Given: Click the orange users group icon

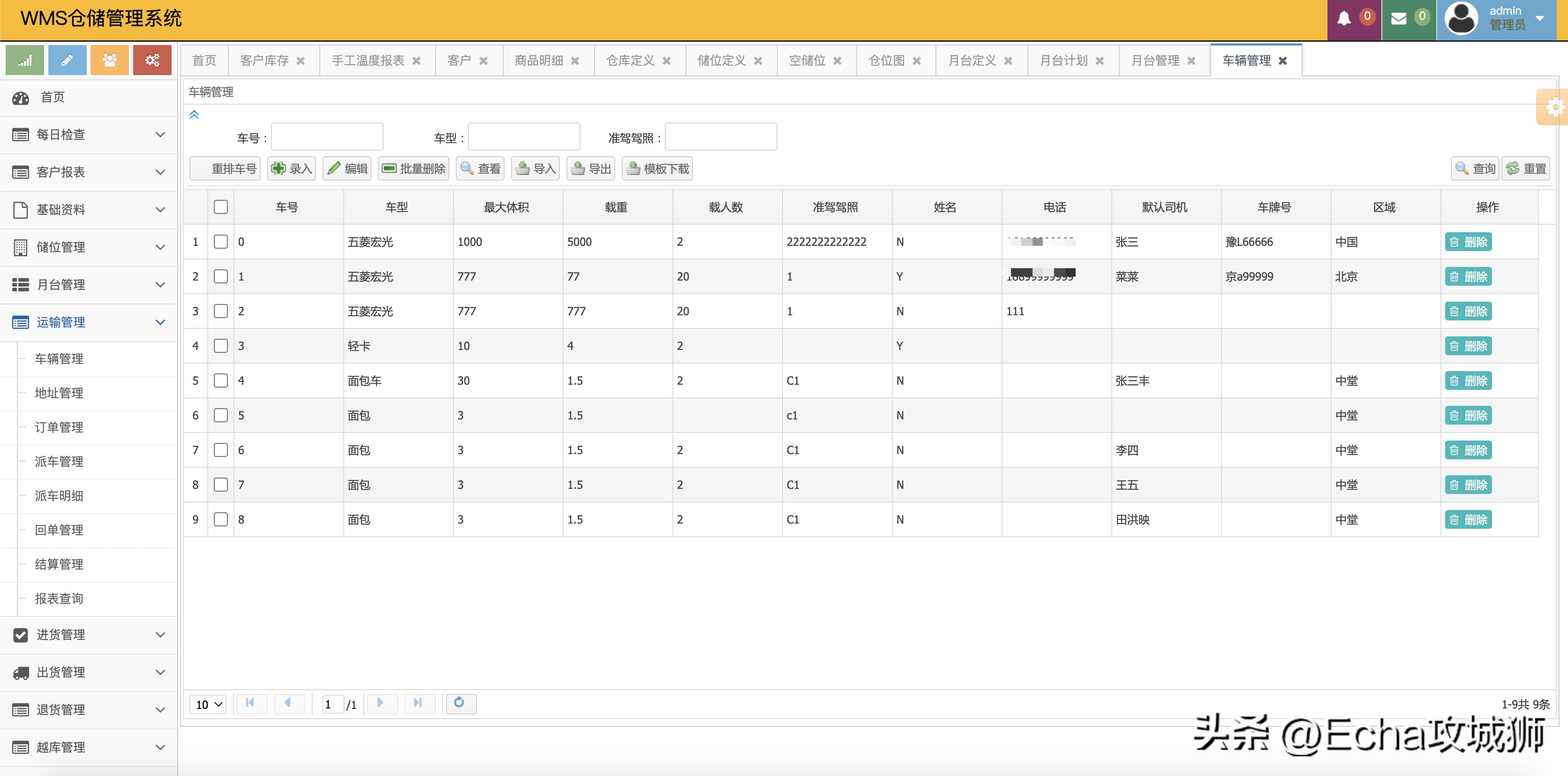Looking at the screenshot, I should pyautogui.click(x=110, y=61).
